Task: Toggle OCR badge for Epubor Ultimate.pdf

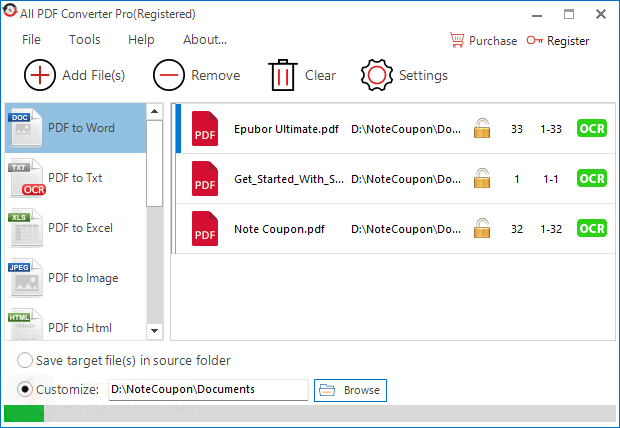Action: 592,128
